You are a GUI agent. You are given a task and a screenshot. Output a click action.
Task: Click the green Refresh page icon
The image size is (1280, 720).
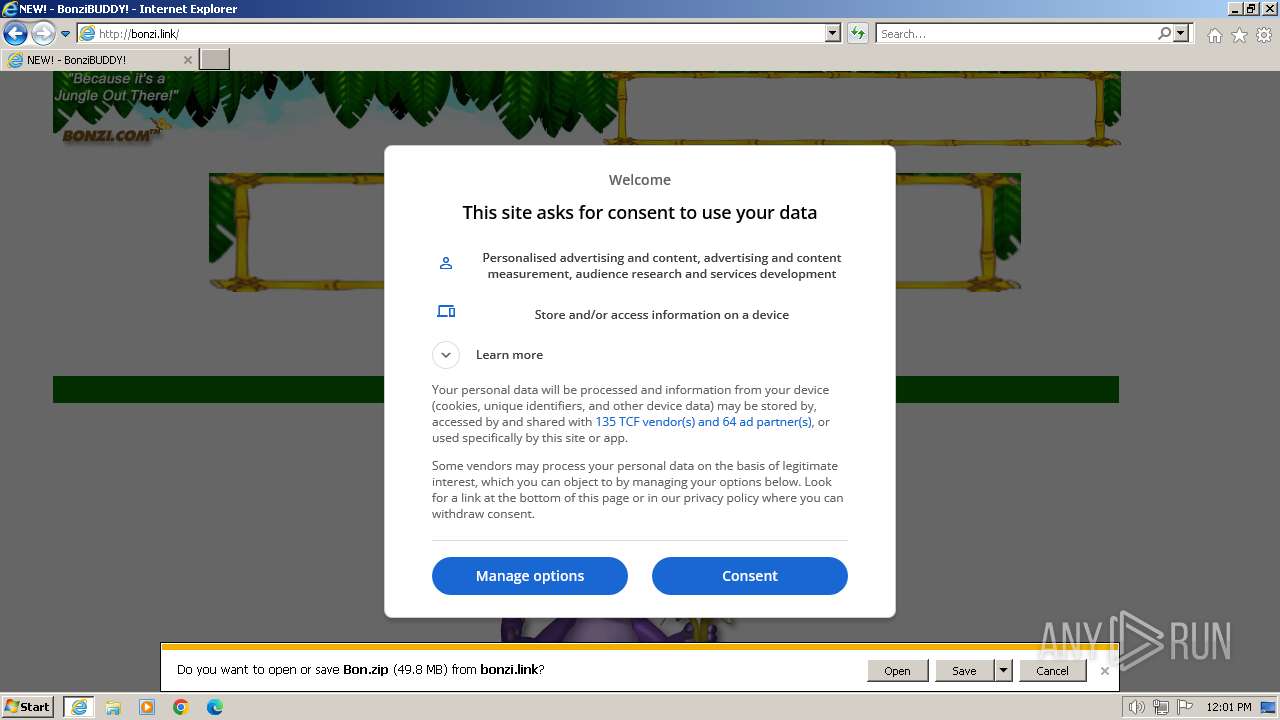pyautogui.click(x=857, y=34)
